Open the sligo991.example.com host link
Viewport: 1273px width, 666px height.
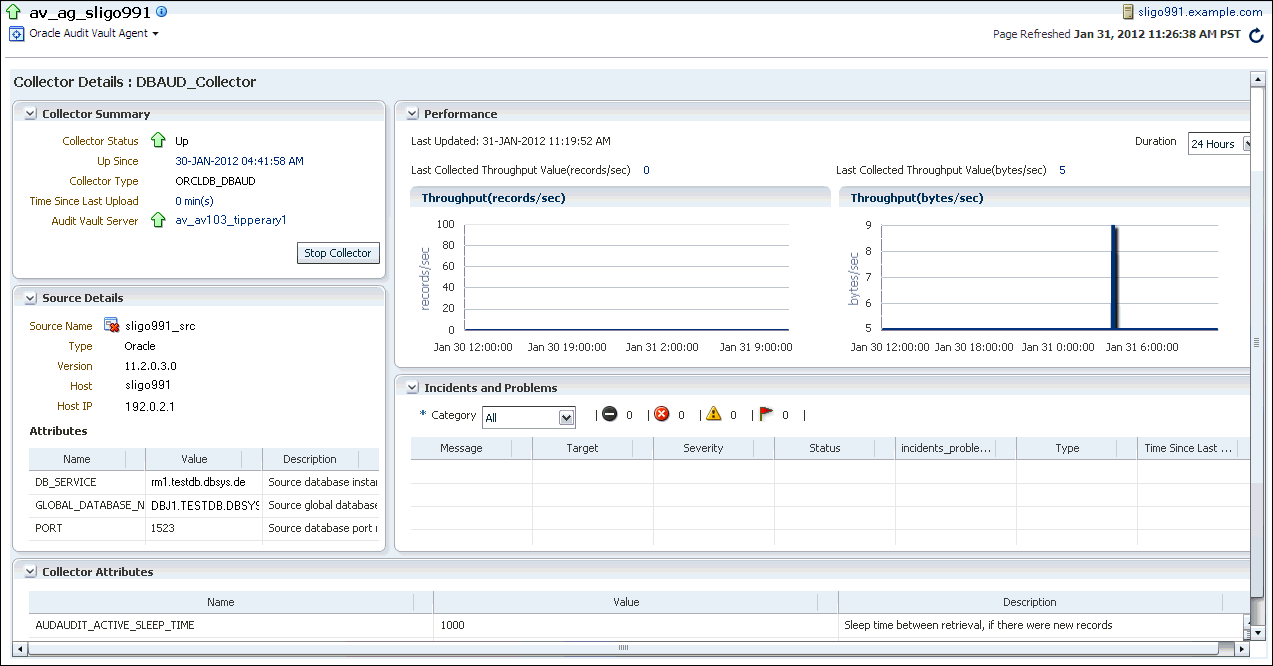(1201, 12)
